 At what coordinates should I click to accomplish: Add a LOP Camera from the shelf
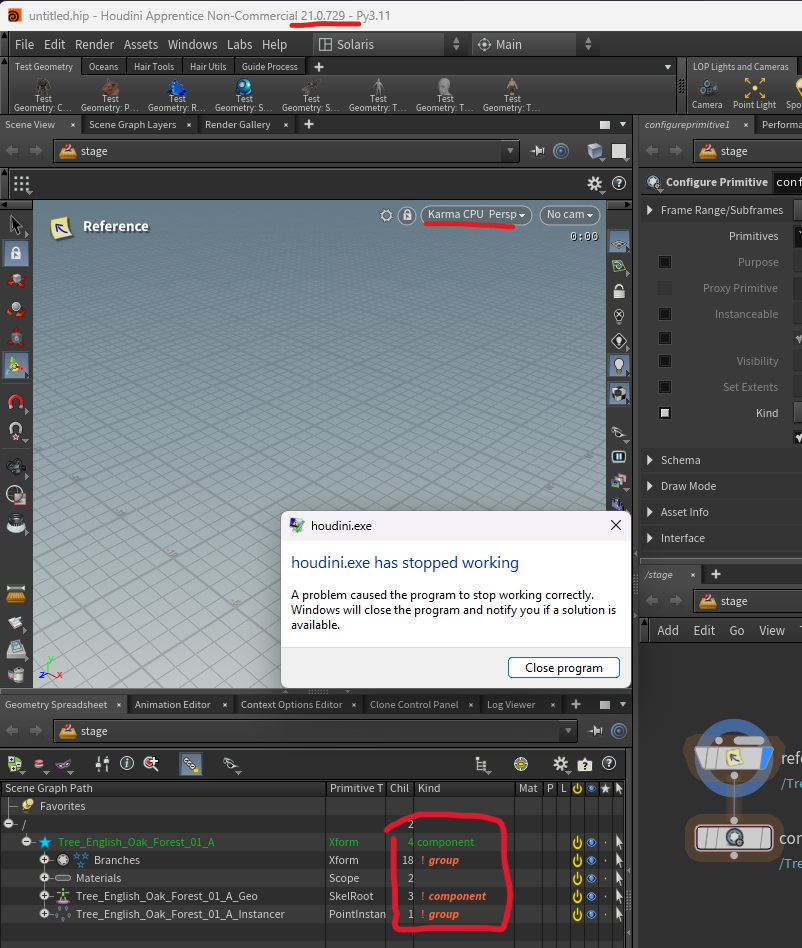click(x=707, y=94)
